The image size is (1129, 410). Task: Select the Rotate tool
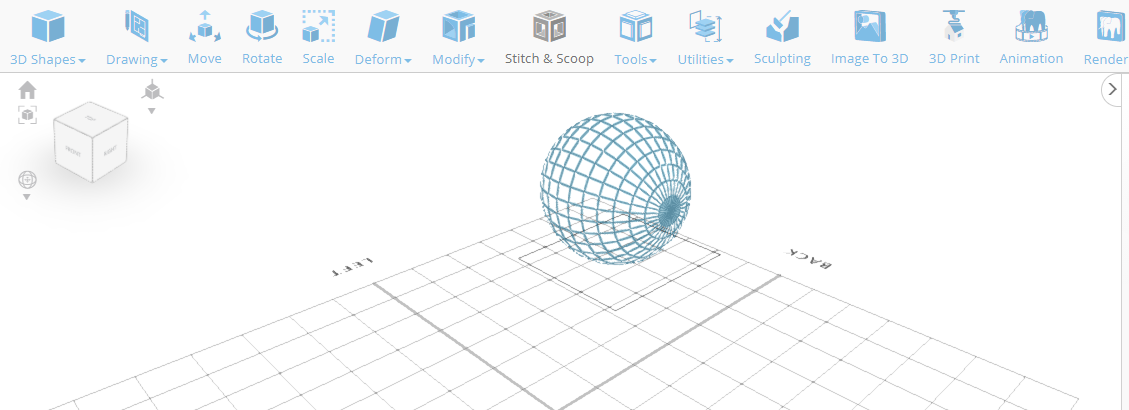click(x=262, y=39)
